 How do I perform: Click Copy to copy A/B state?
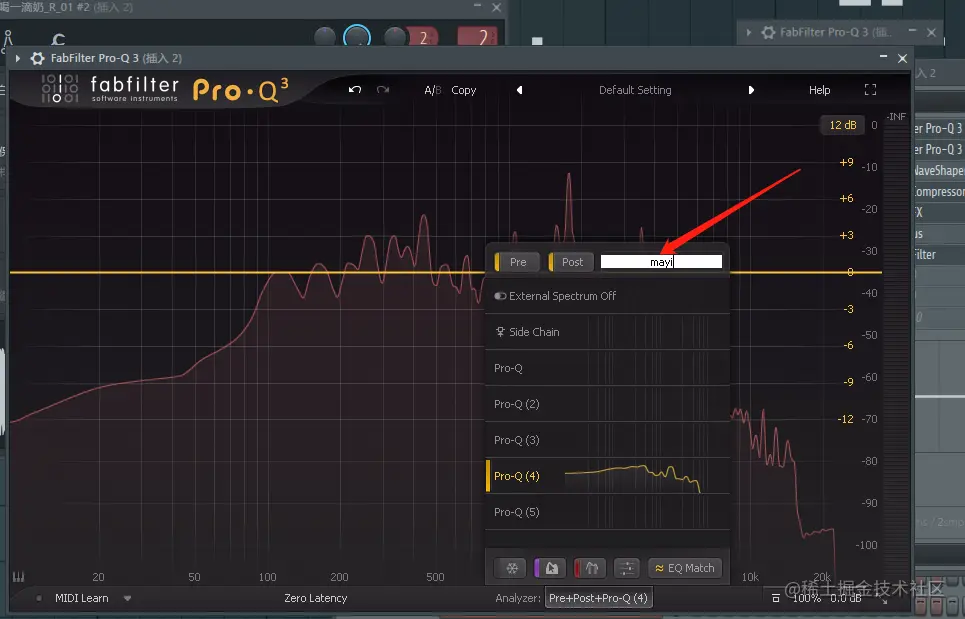(463, 90)
